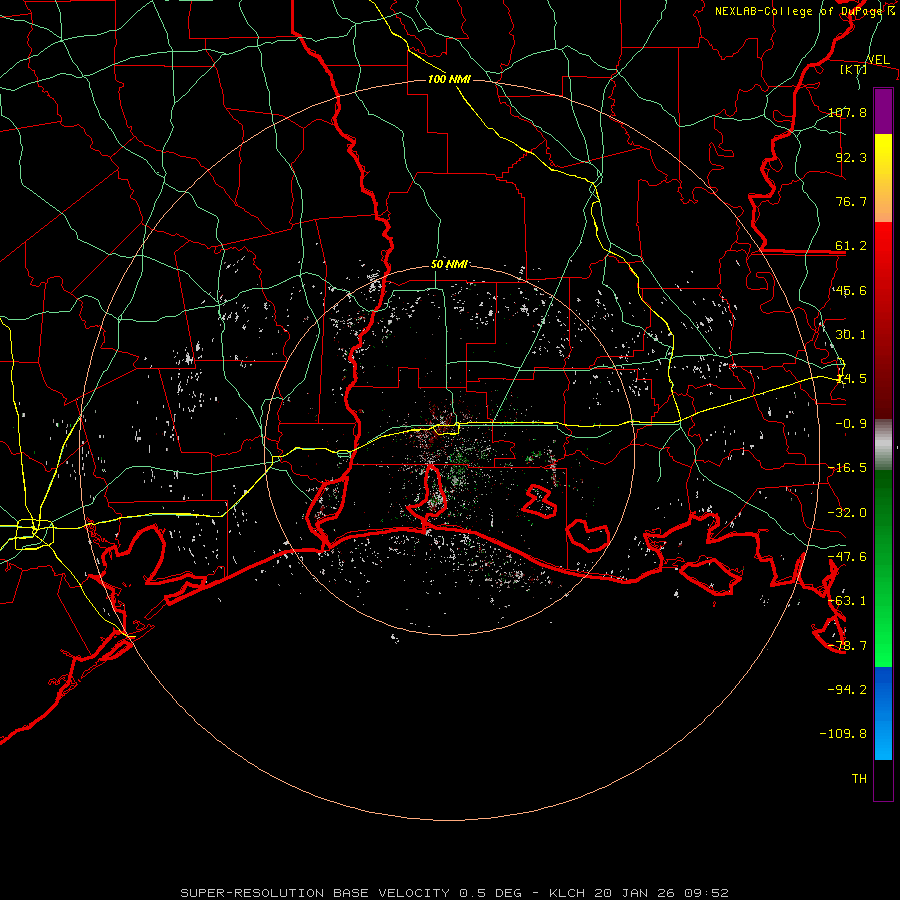The width and height of the screenshot is (900, 900).
Task: Pick the black TH segment of the color bar
Action: 883,779
